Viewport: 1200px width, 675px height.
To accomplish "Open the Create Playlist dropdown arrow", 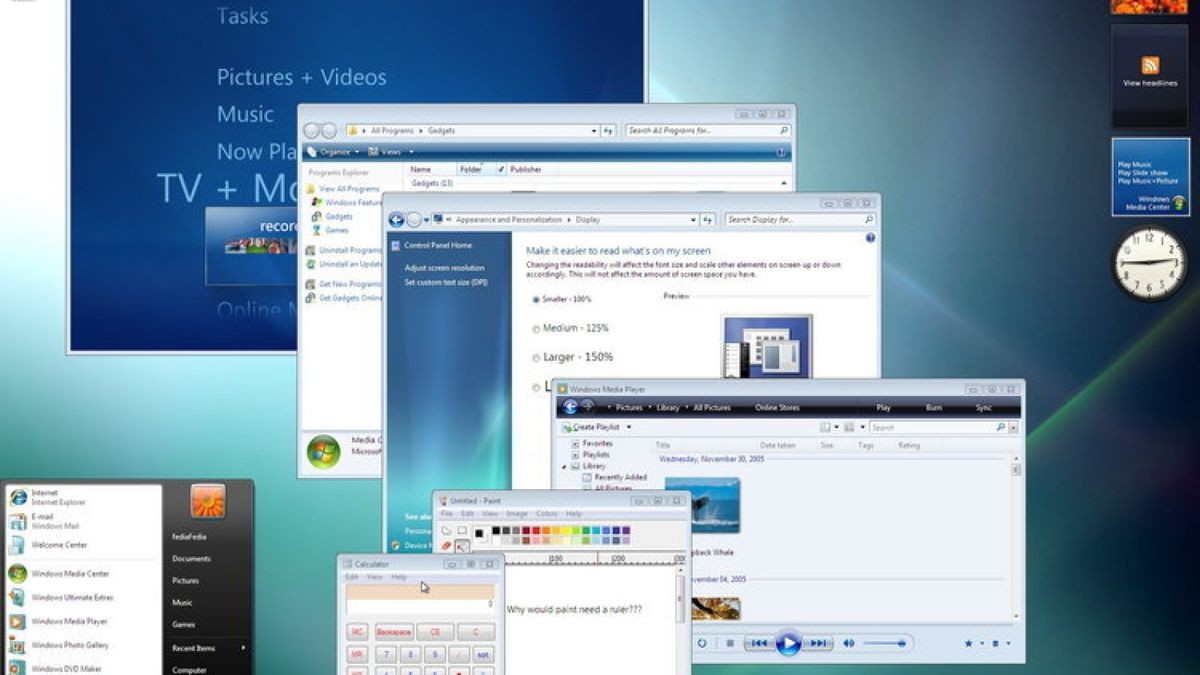I will 631,427.
